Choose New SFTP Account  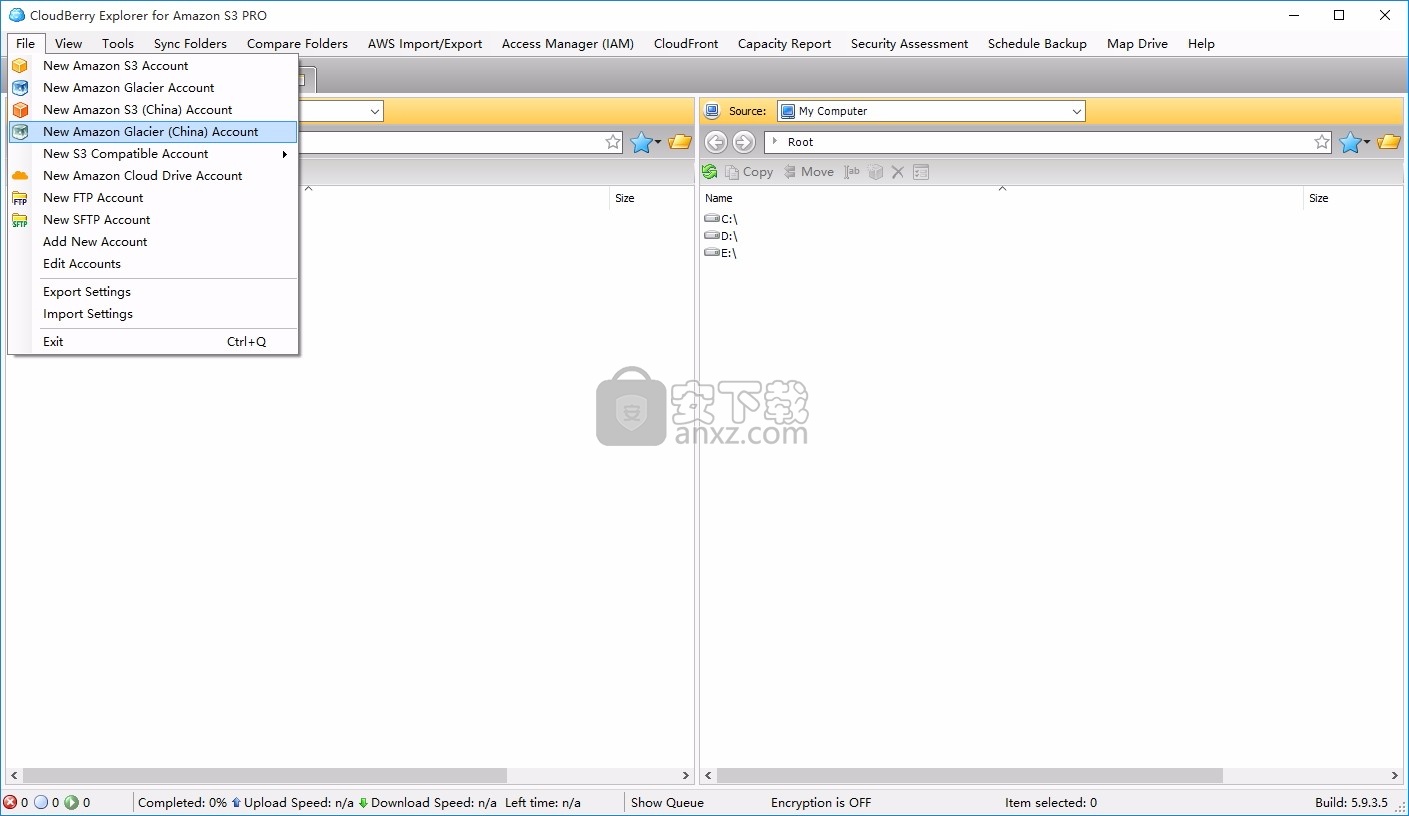153,220
